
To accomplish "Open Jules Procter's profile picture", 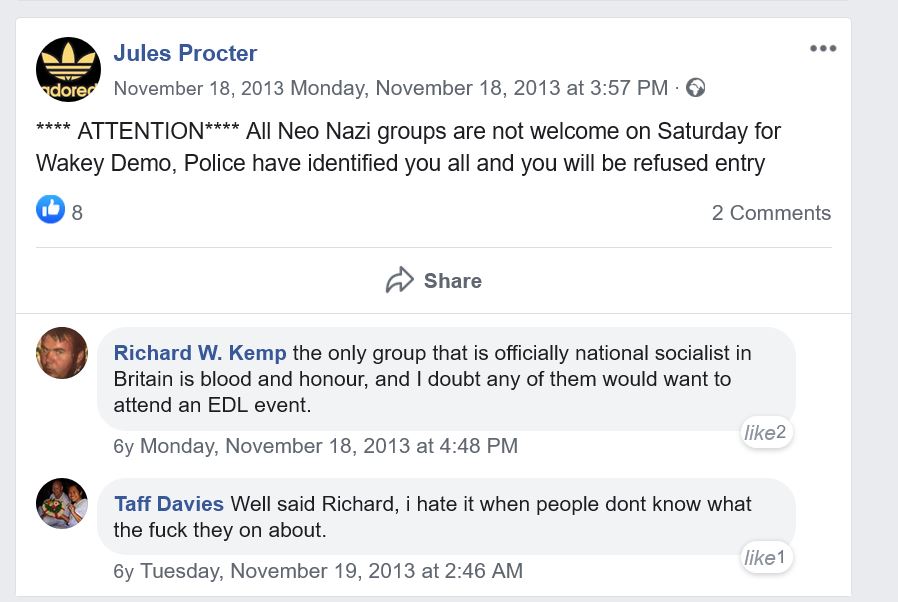I will [x=68, y=69].
